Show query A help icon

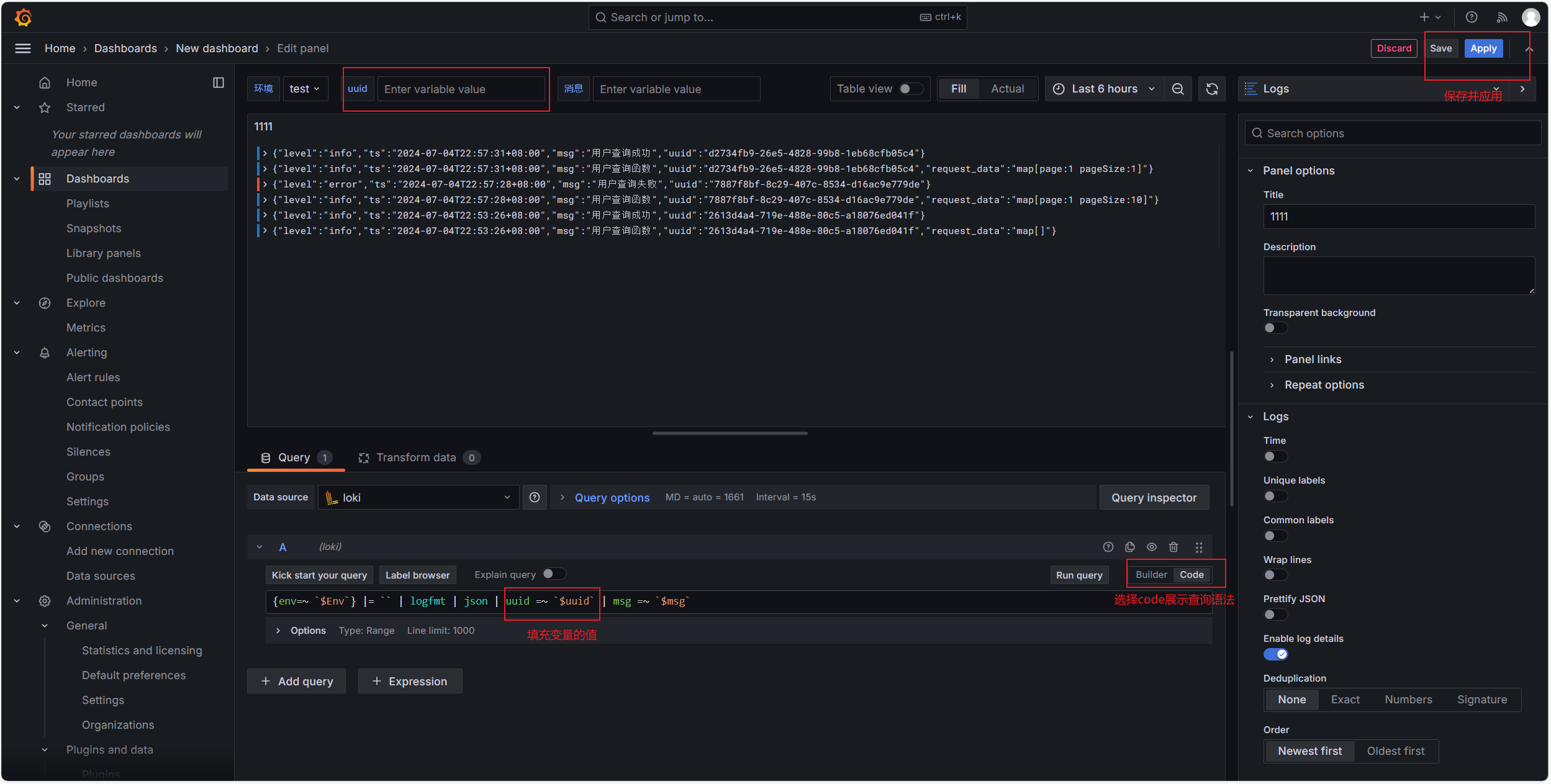1108,547
